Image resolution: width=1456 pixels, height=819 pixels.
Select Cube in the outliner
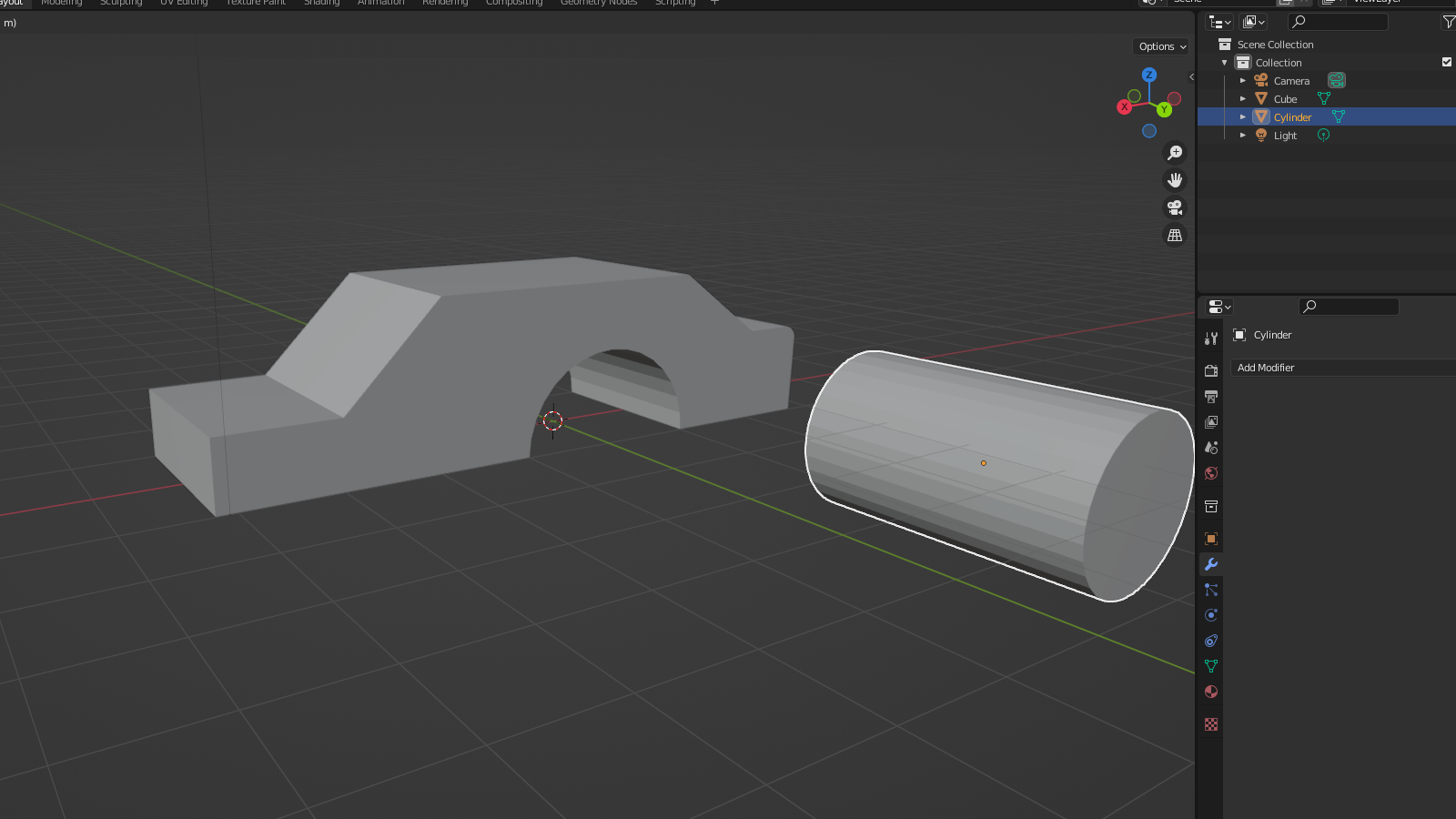click(1285, 99)
